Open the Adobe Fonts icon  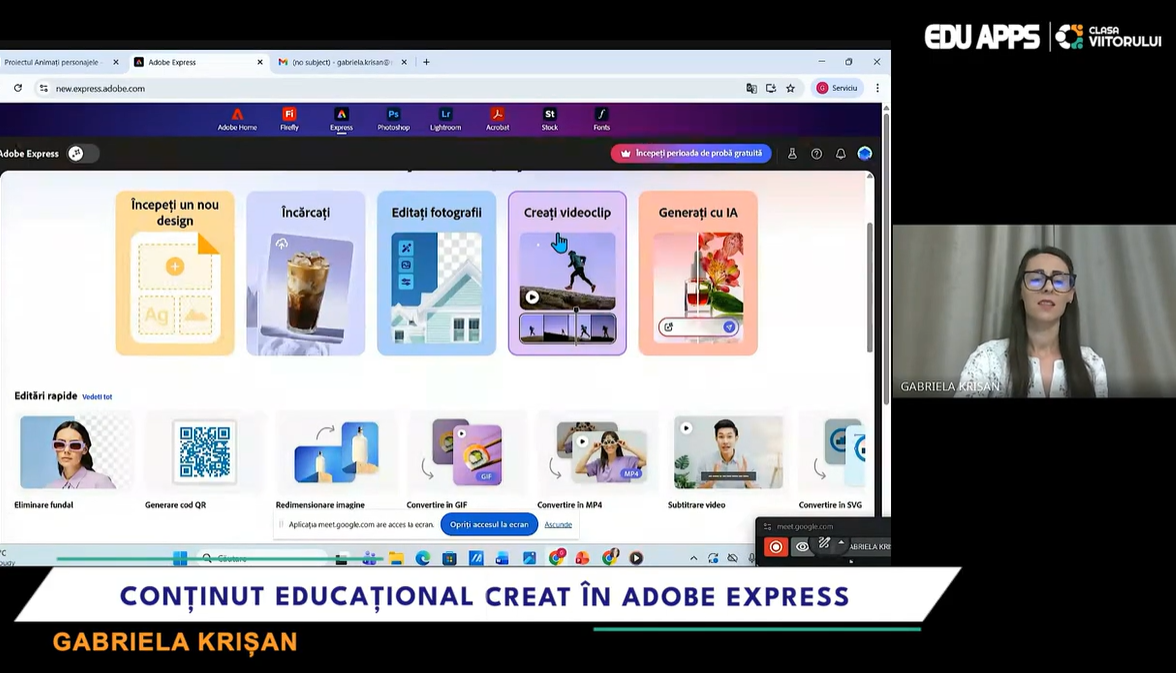click(602, 119)
